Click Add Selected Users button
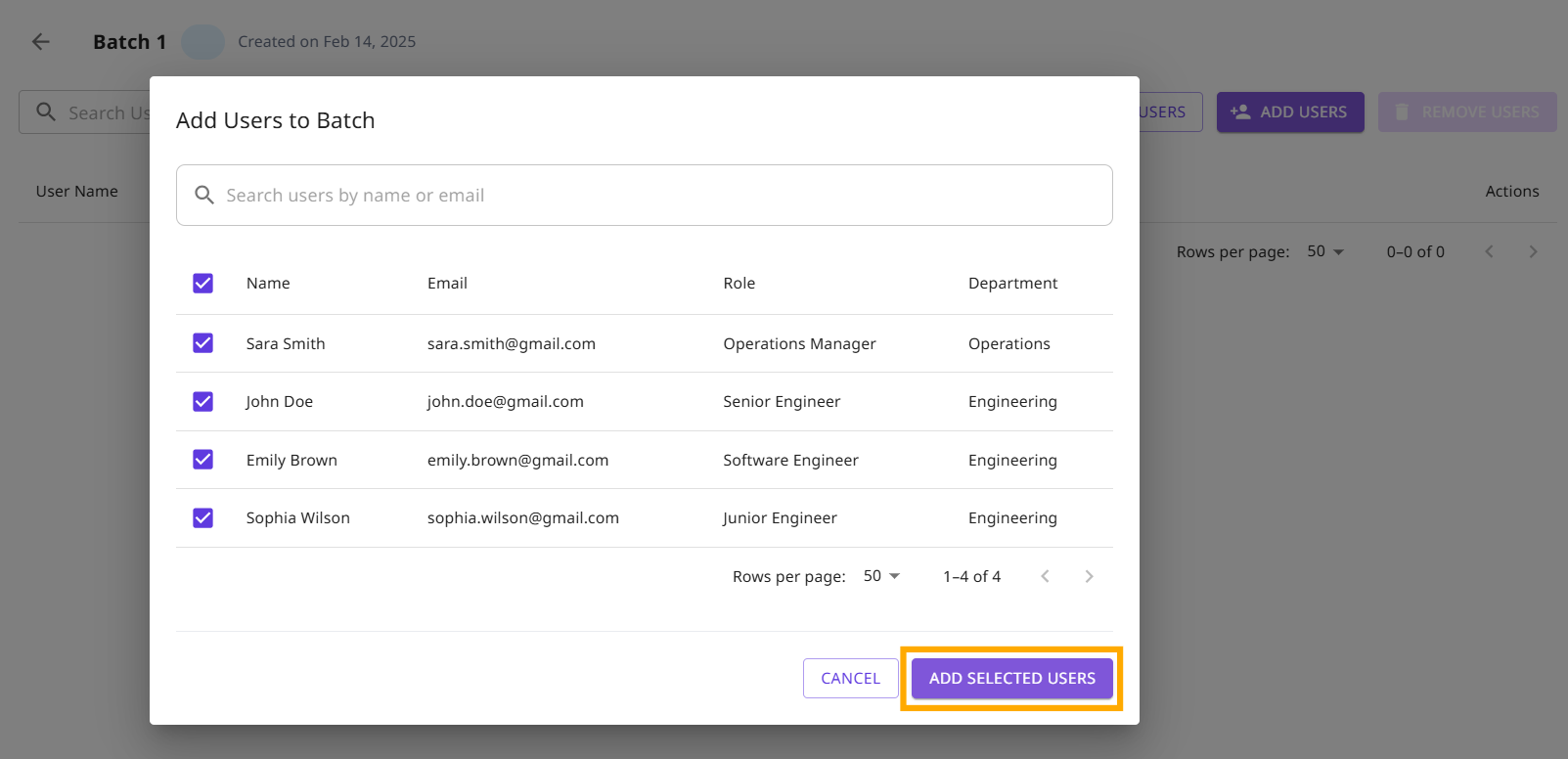Viewport: 1568px width, 759px height. click(x=1011, y=678)
